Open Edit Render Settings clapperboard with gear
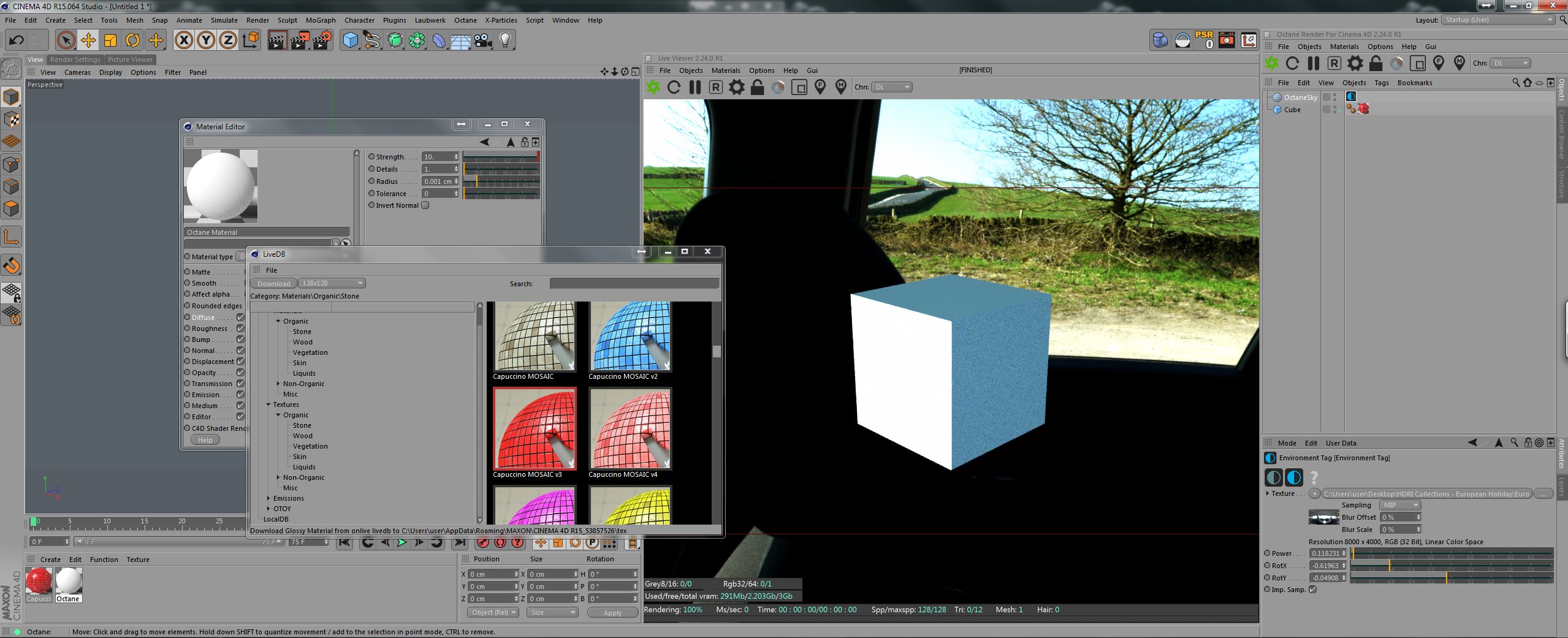The image size is (1568, 638). pos(322,40)
